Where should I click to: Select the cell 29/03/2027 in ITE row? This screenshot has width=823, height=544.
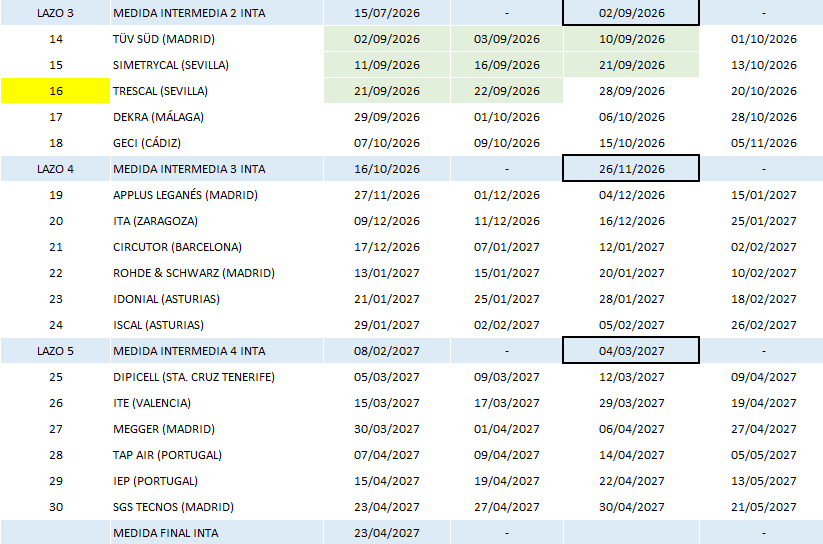631,403
